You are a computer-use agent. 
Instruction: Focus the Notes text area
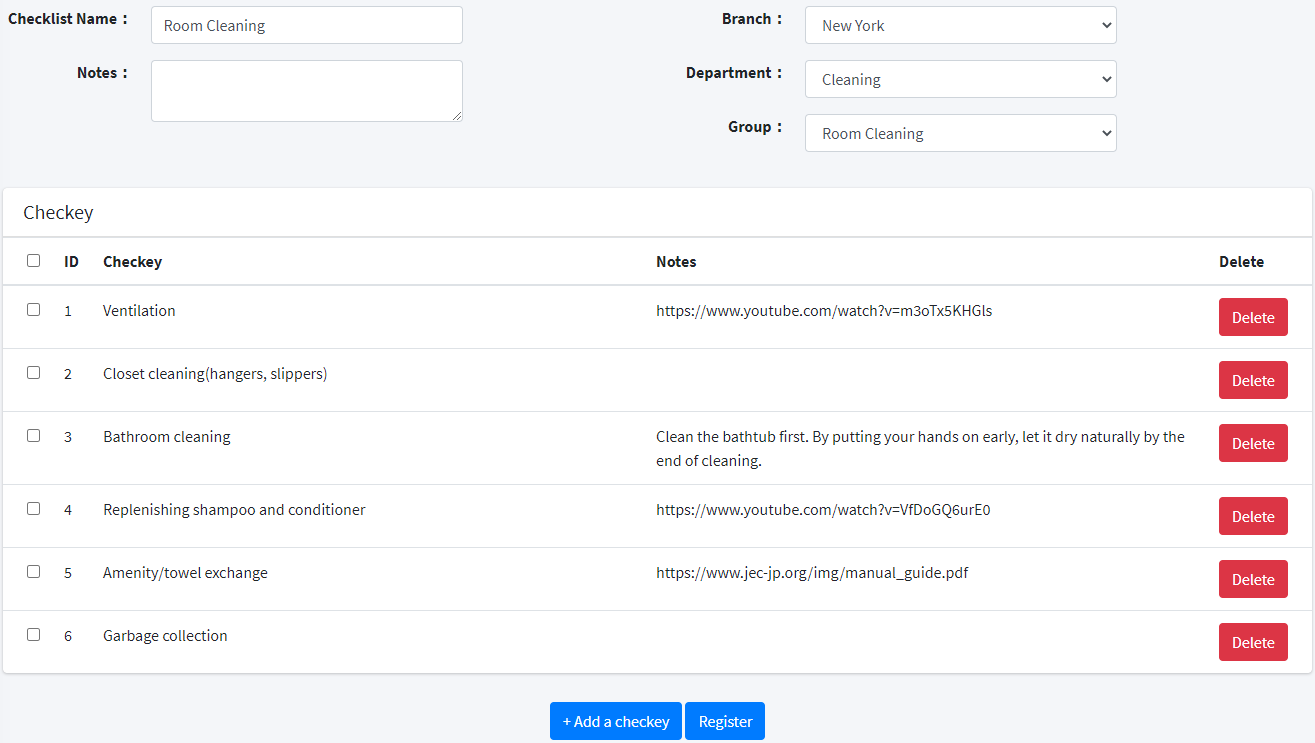tap(306, 91)
